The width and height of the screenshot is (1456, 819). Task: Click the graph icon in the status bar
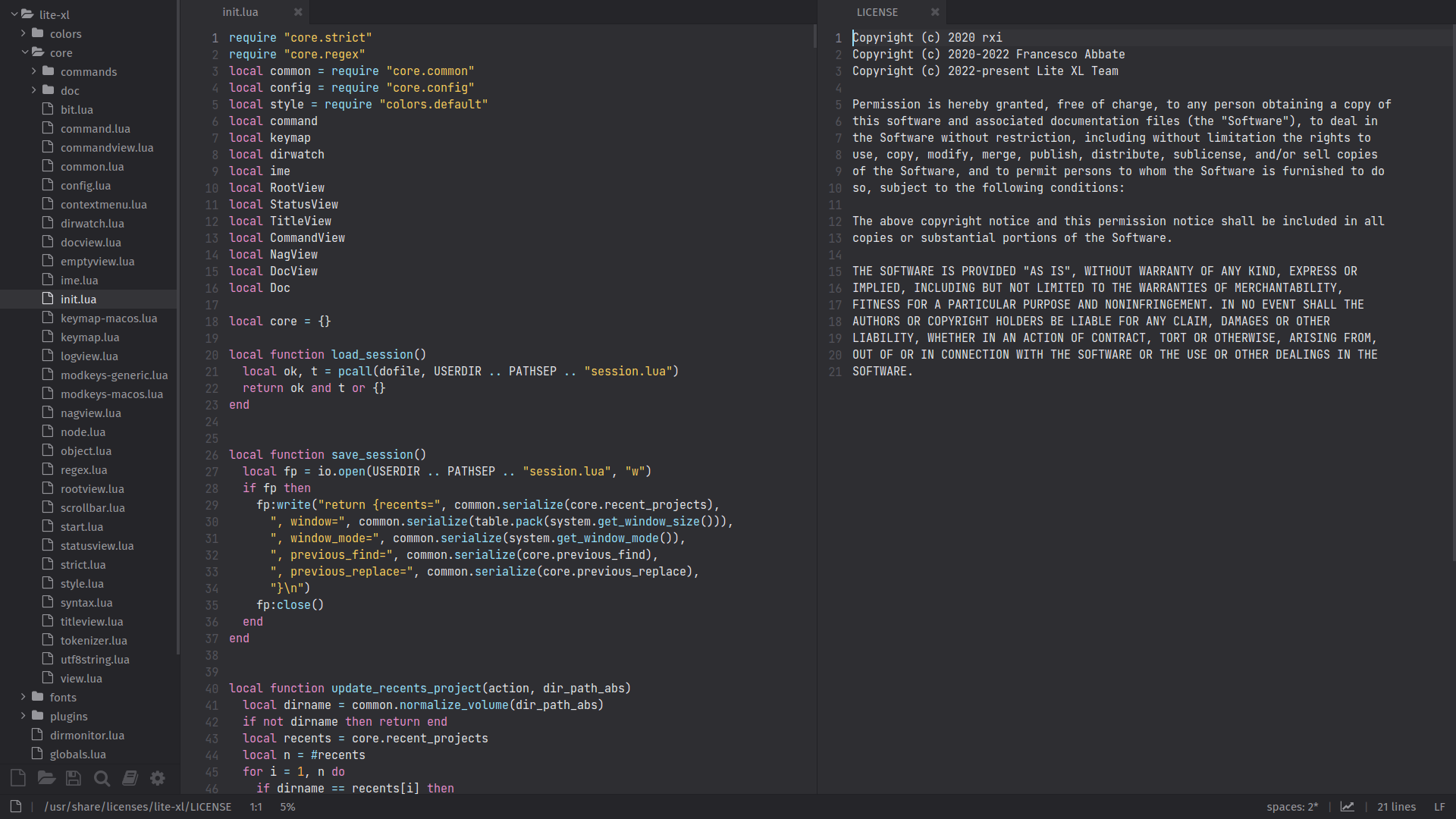click(x=1348, y=807)
